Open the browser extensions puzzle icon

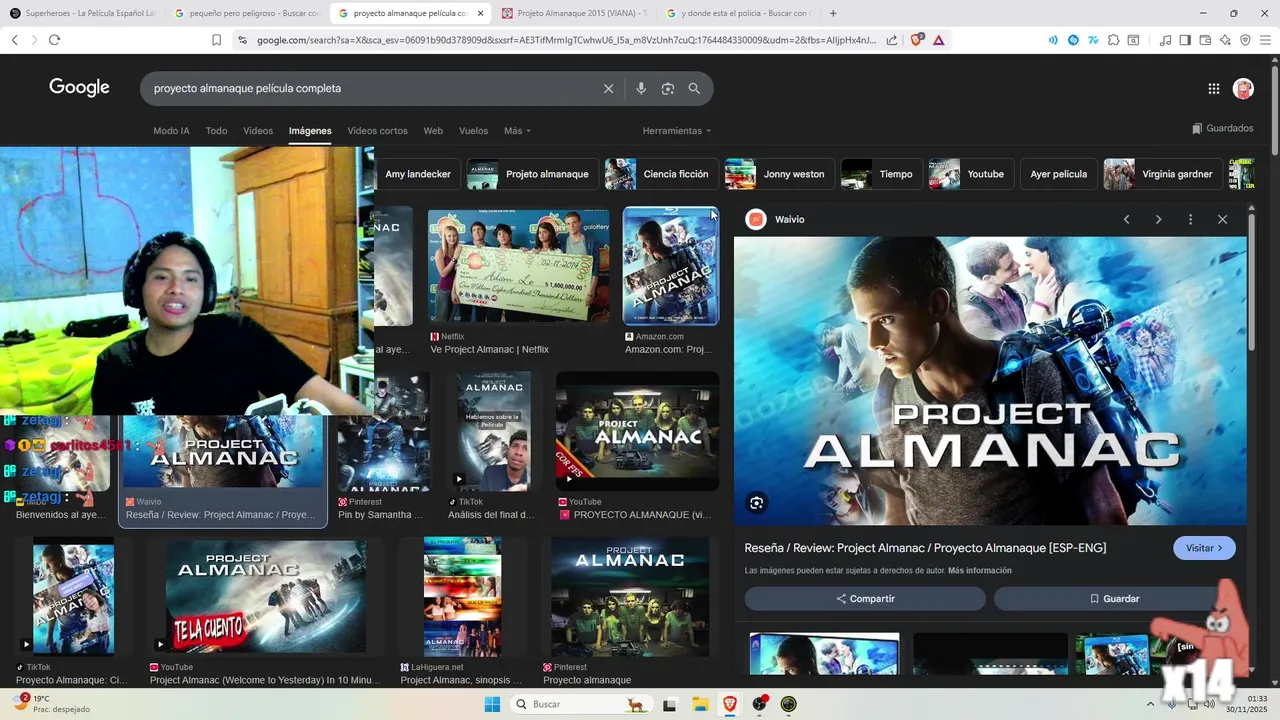pos(1113,40)
